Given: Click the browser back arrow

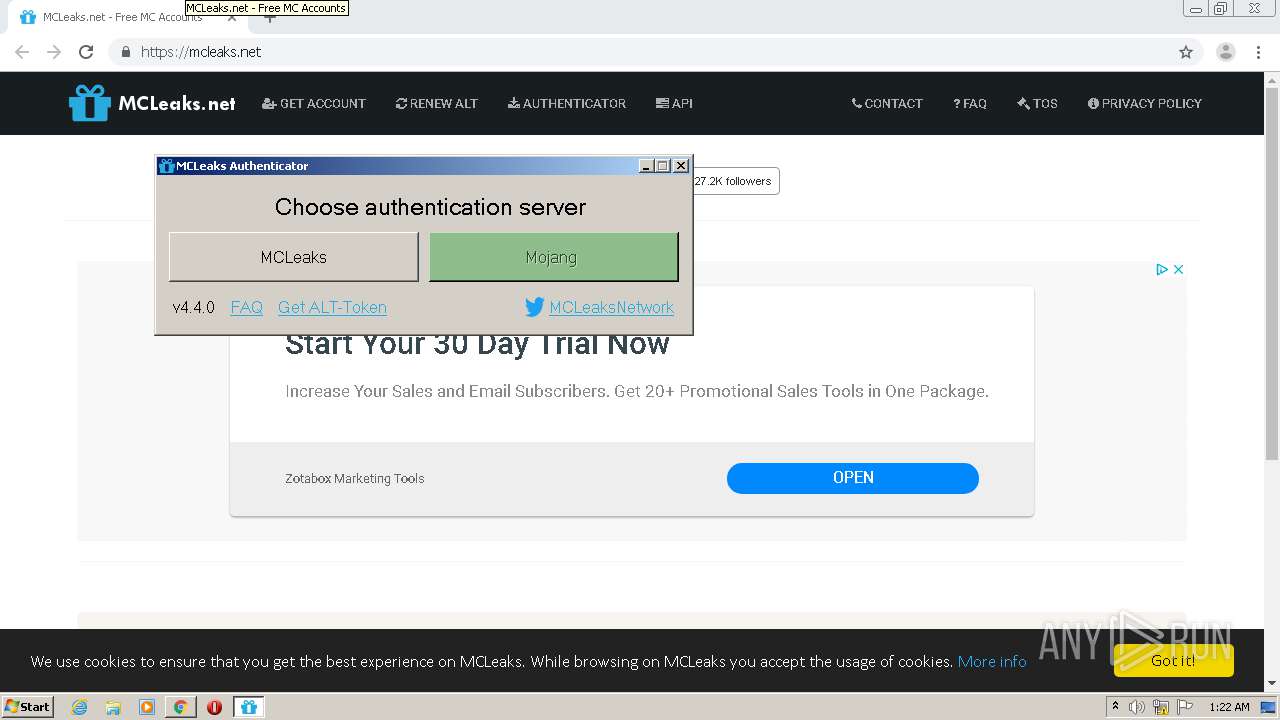Looking at the screenshot, I should point(22,52).
